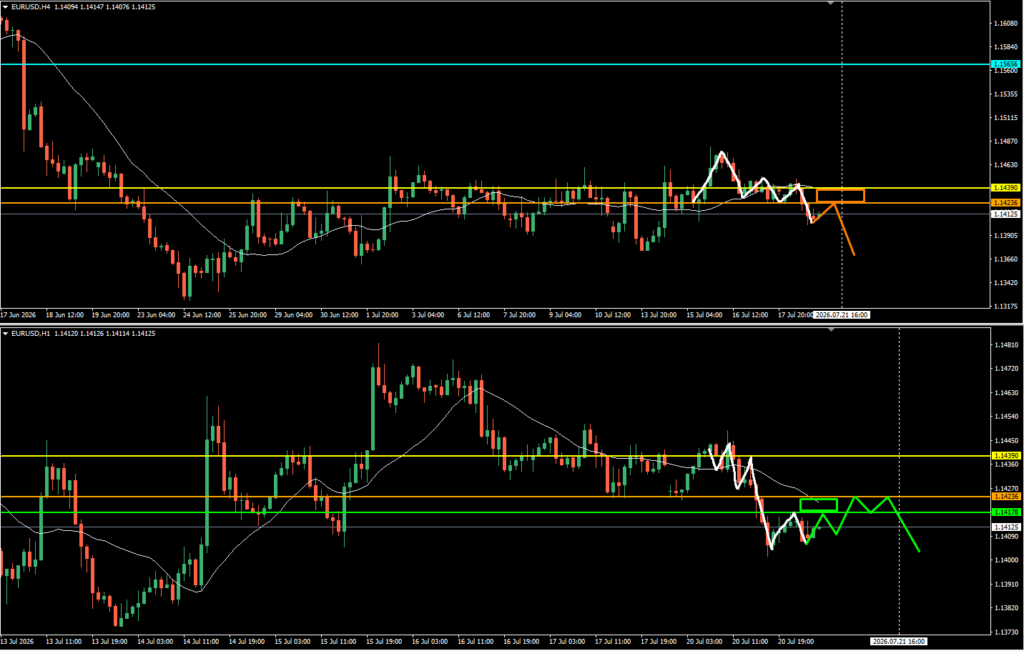Click the 20 Jul 11:00 time axis label
This screenshot has width=1024, height=651.
coord(750,641)
